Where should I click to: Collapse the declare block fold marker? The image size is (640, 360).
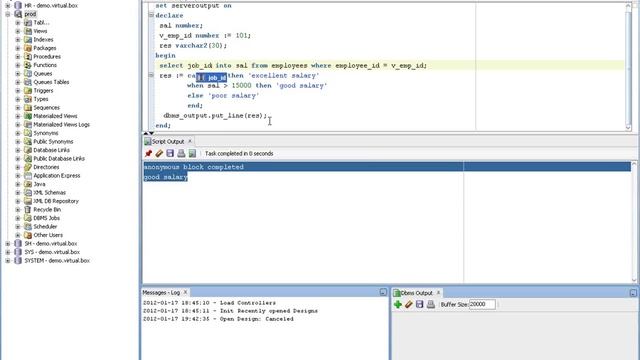click(x=151, y=15)
